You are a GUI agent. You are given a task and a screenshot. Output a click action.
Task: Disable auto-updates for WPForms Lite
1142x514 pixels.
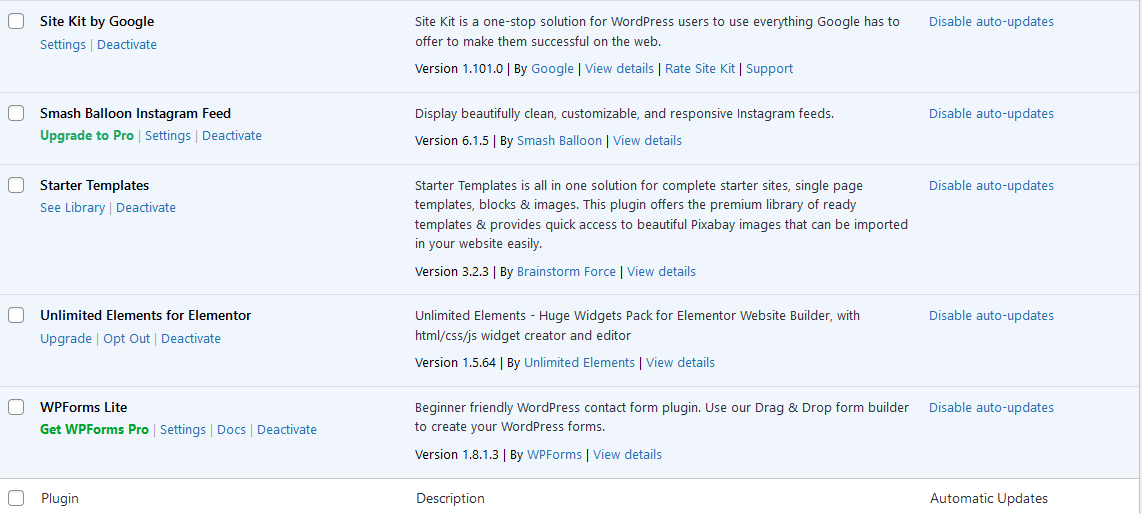pyautogui.click(x=991, y=407)
